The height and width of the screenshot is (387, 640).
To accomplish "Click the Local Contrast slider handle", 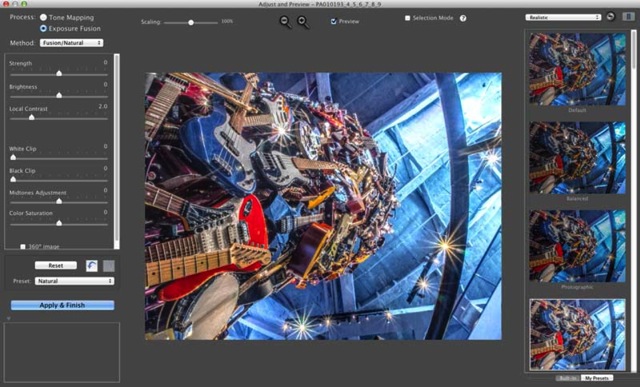I will tap(31, 117).
